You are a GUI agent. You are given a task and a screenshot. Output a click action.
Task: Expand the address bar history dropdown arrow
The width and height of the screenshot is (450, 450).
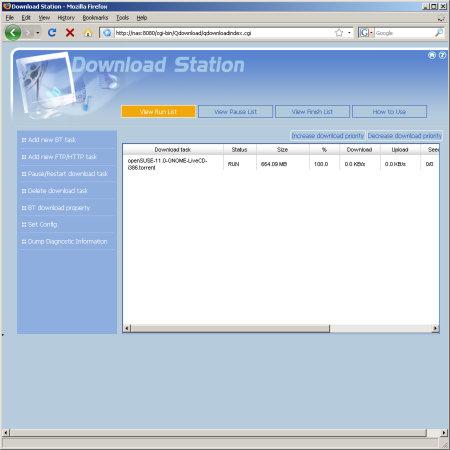[349, 33]
